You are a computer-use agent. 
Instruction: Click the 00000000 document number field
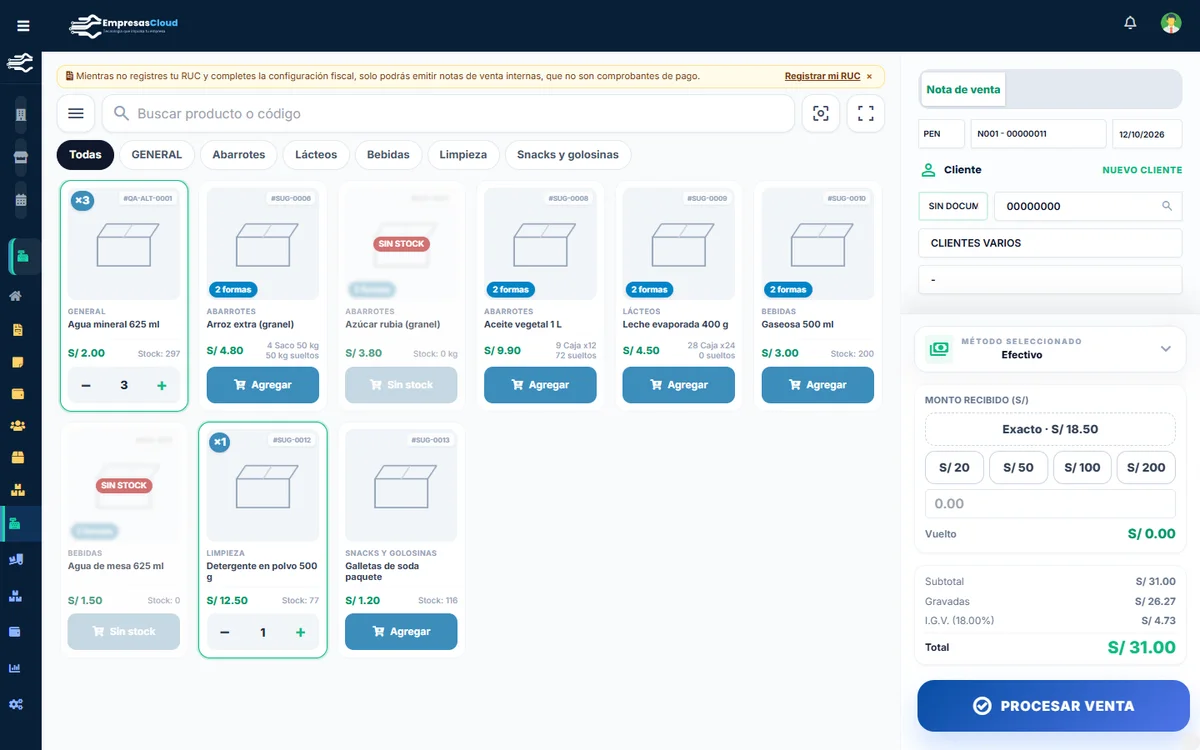[1088, 206]
